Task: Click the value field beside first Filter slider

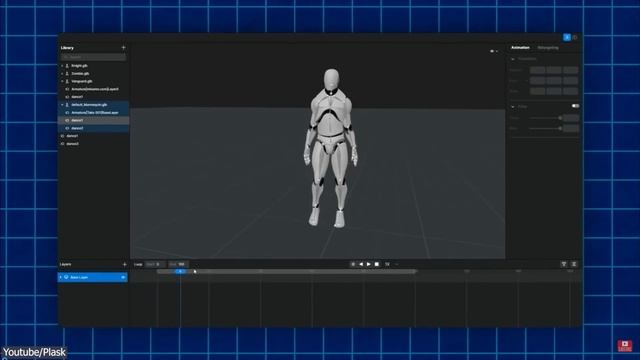Action: 571,118
